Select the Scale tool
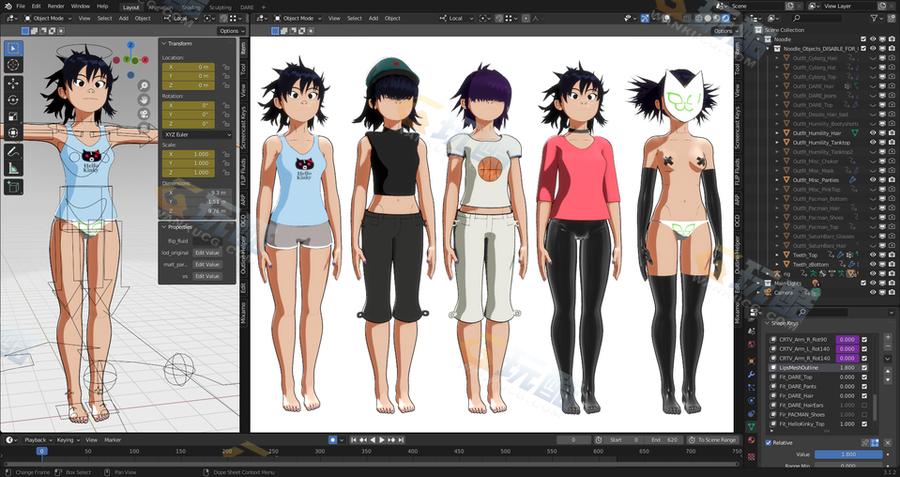The width and height of the screenshot is (900, 477). click(14, 117)
